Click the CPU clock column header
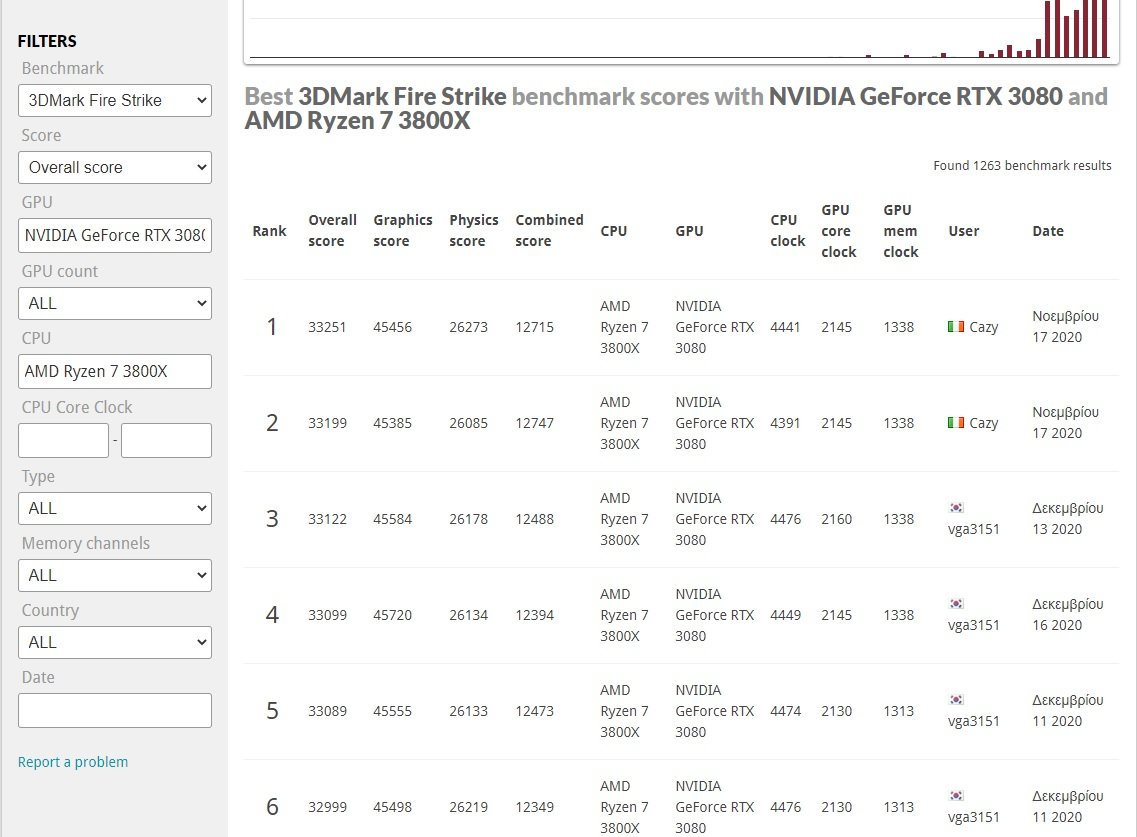 787,231
